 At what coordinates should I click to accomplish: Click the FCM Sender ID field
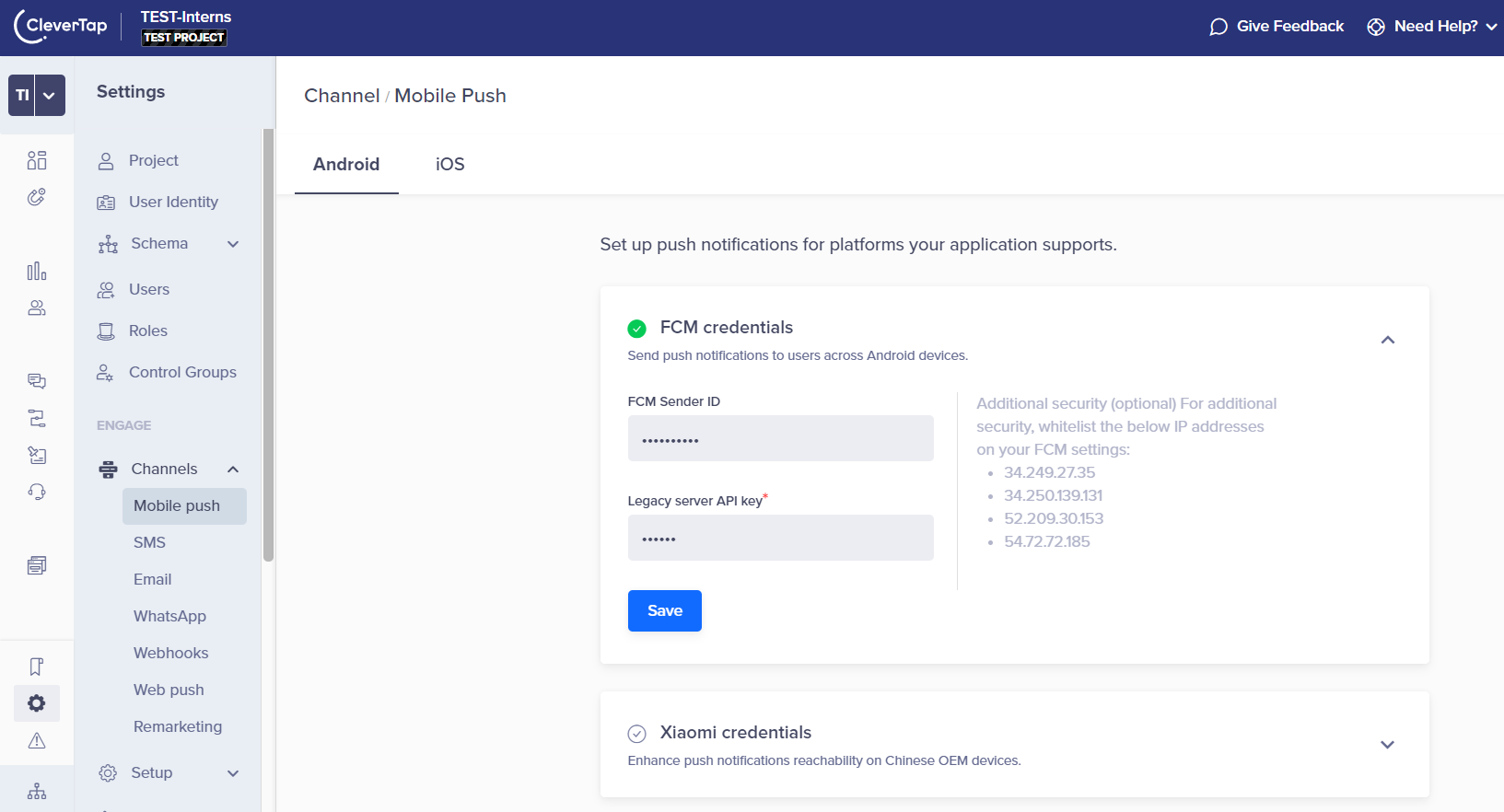(781, 438)
